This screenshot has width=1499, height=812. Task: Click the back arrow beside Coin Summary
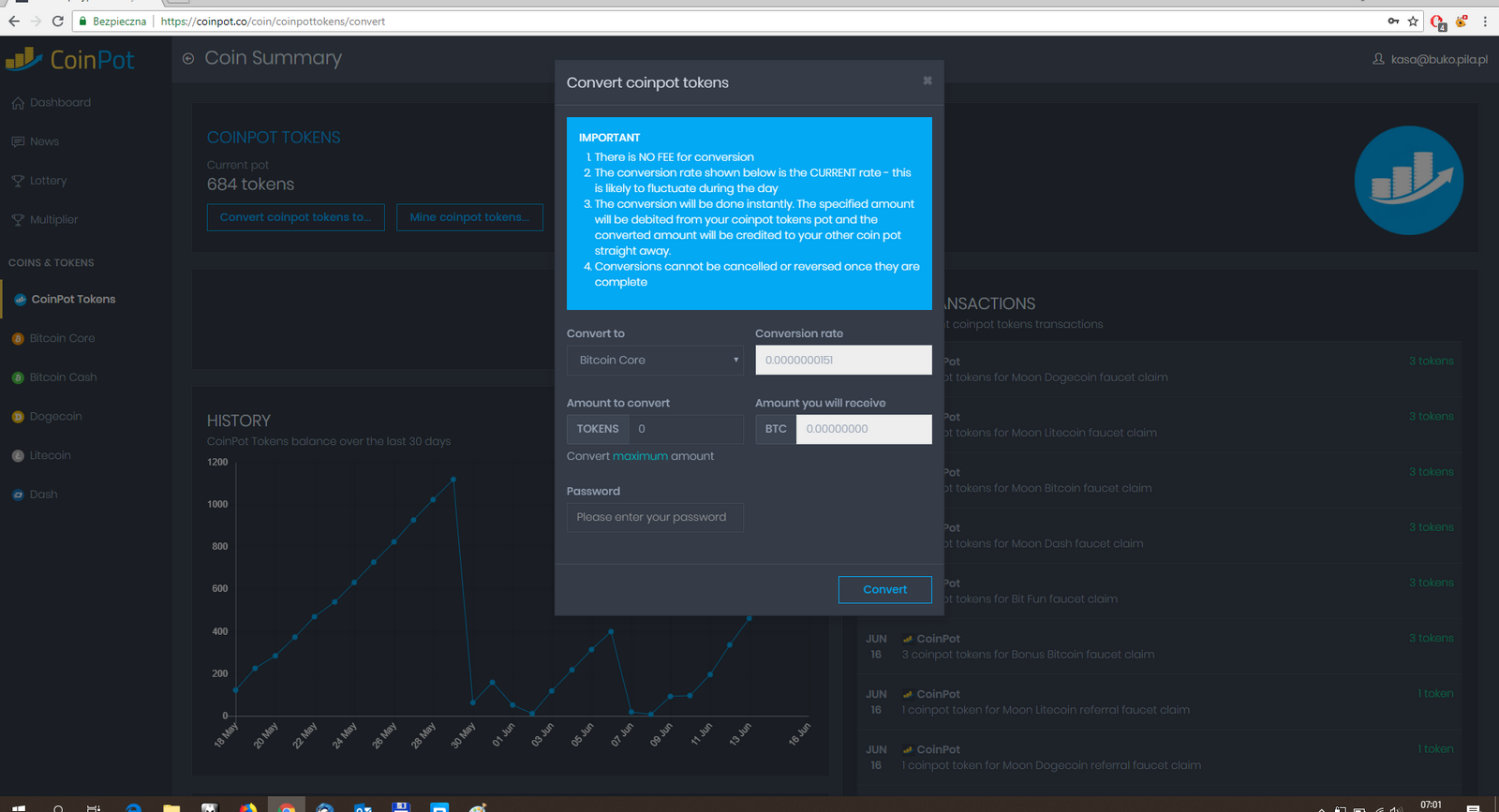coord(188,58)
